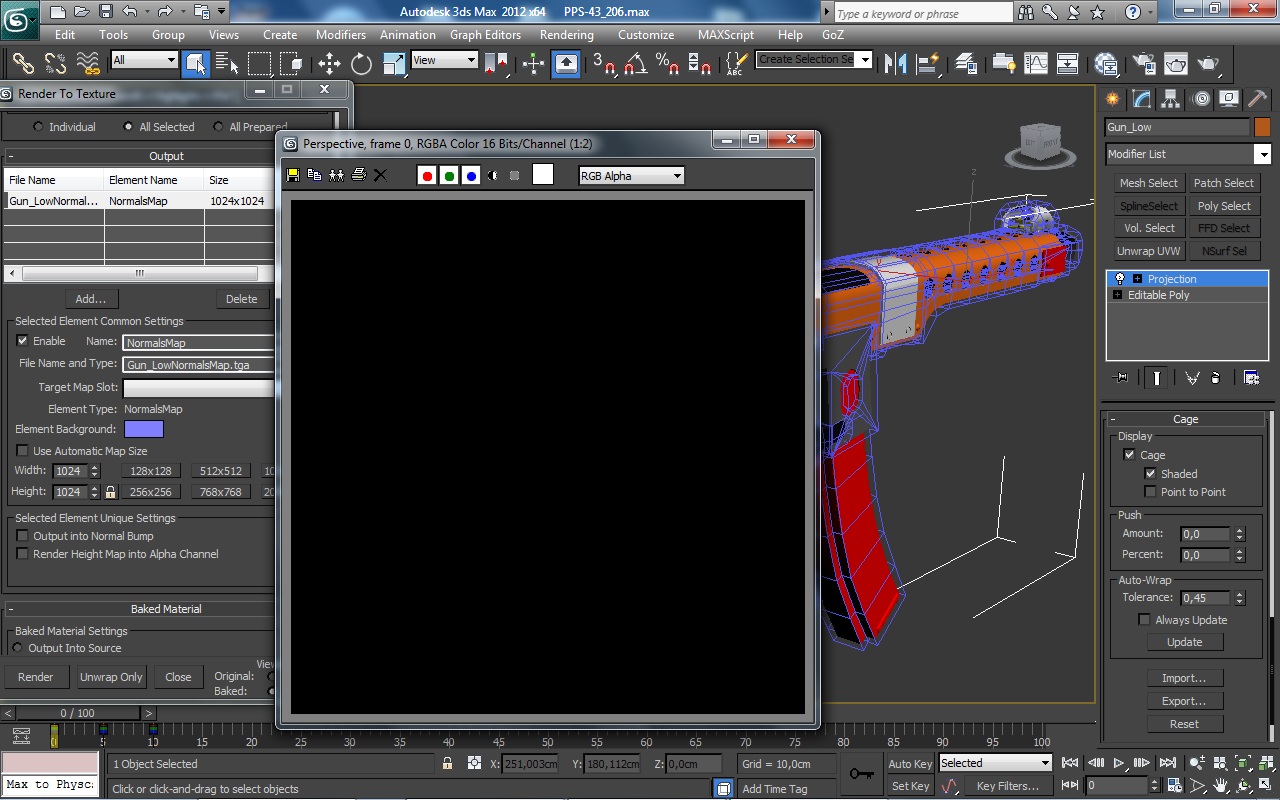
Task: Open the MAXScript menu
Action: [726, 34]
